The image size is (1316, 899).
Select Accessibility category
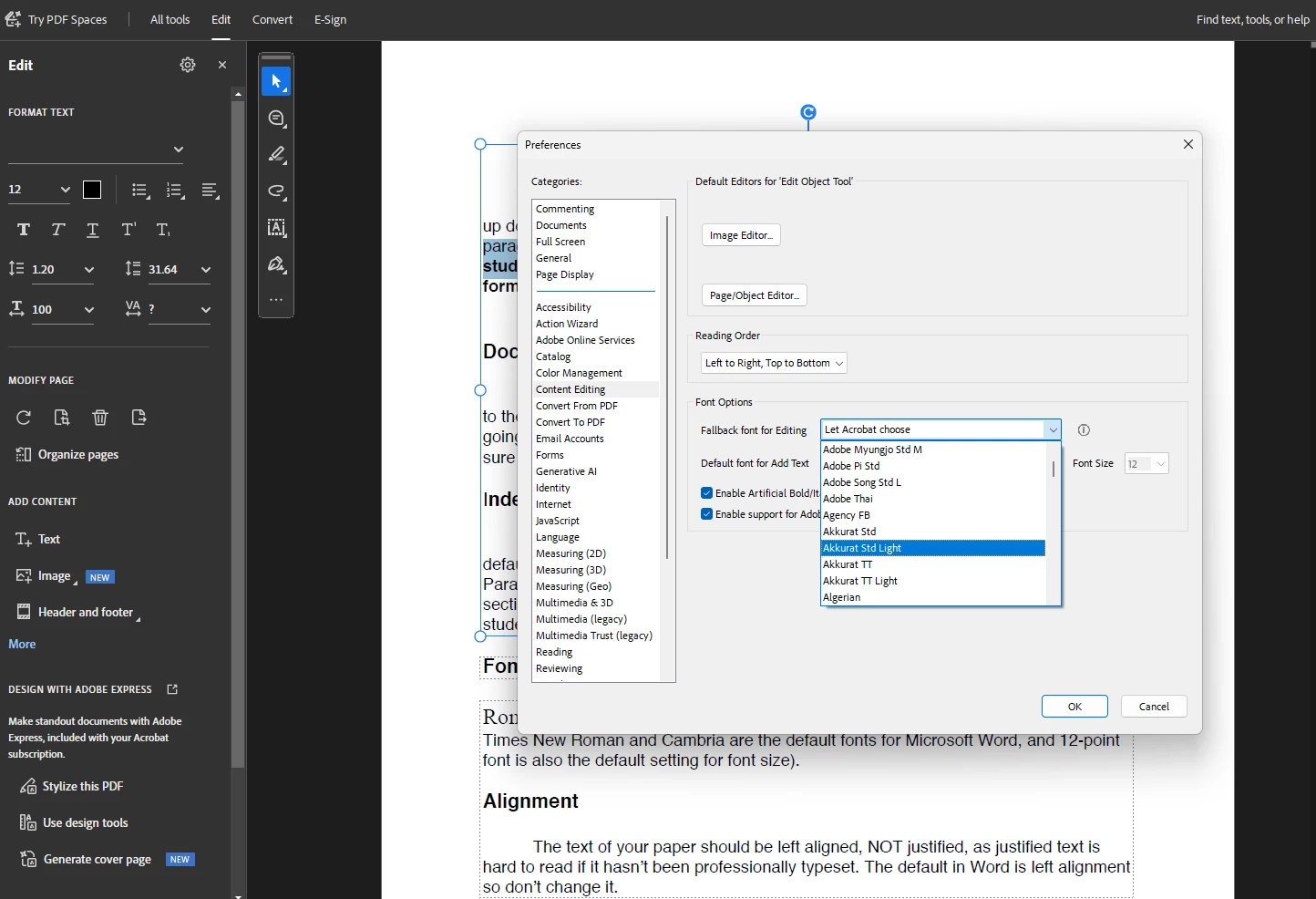563,307
